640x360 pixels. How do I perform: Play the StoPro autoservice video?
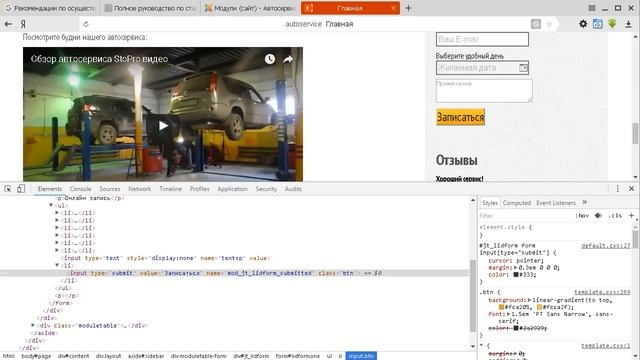163,126
